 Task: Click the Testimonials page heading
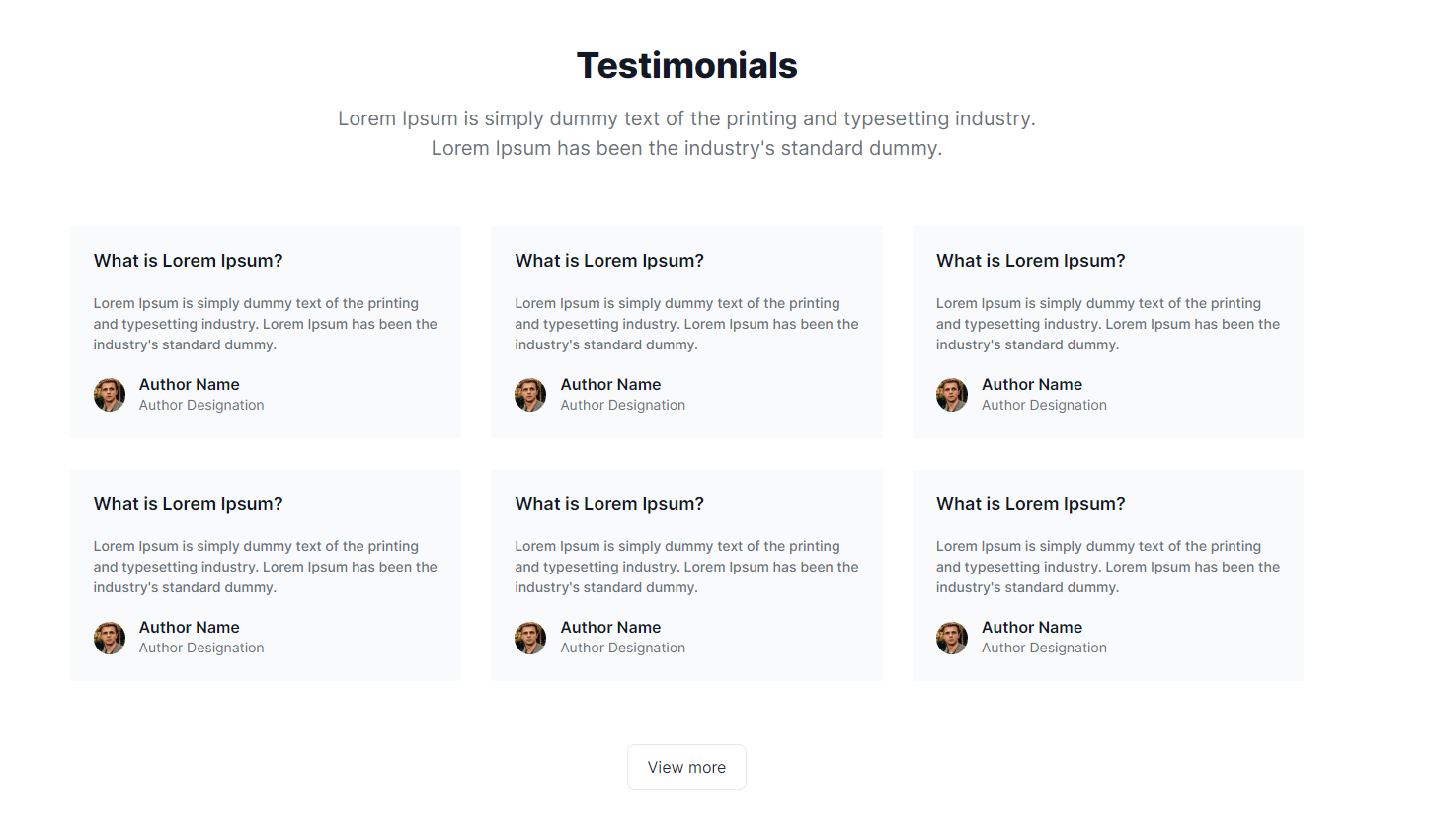(686, 65)
